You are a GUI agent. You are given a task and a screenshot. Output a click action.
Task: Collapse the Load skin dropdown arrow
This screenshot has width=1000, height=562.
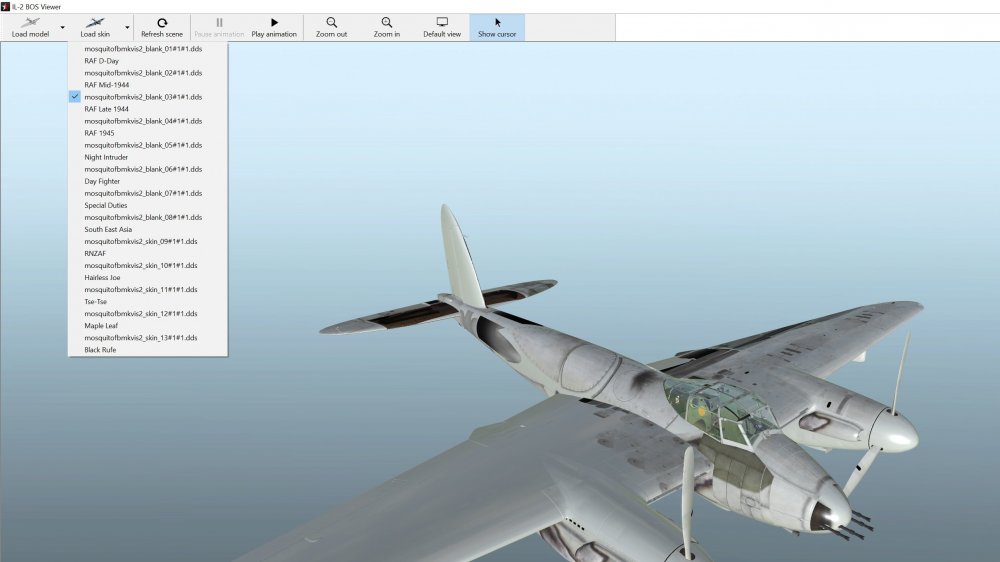coord(127,28)
